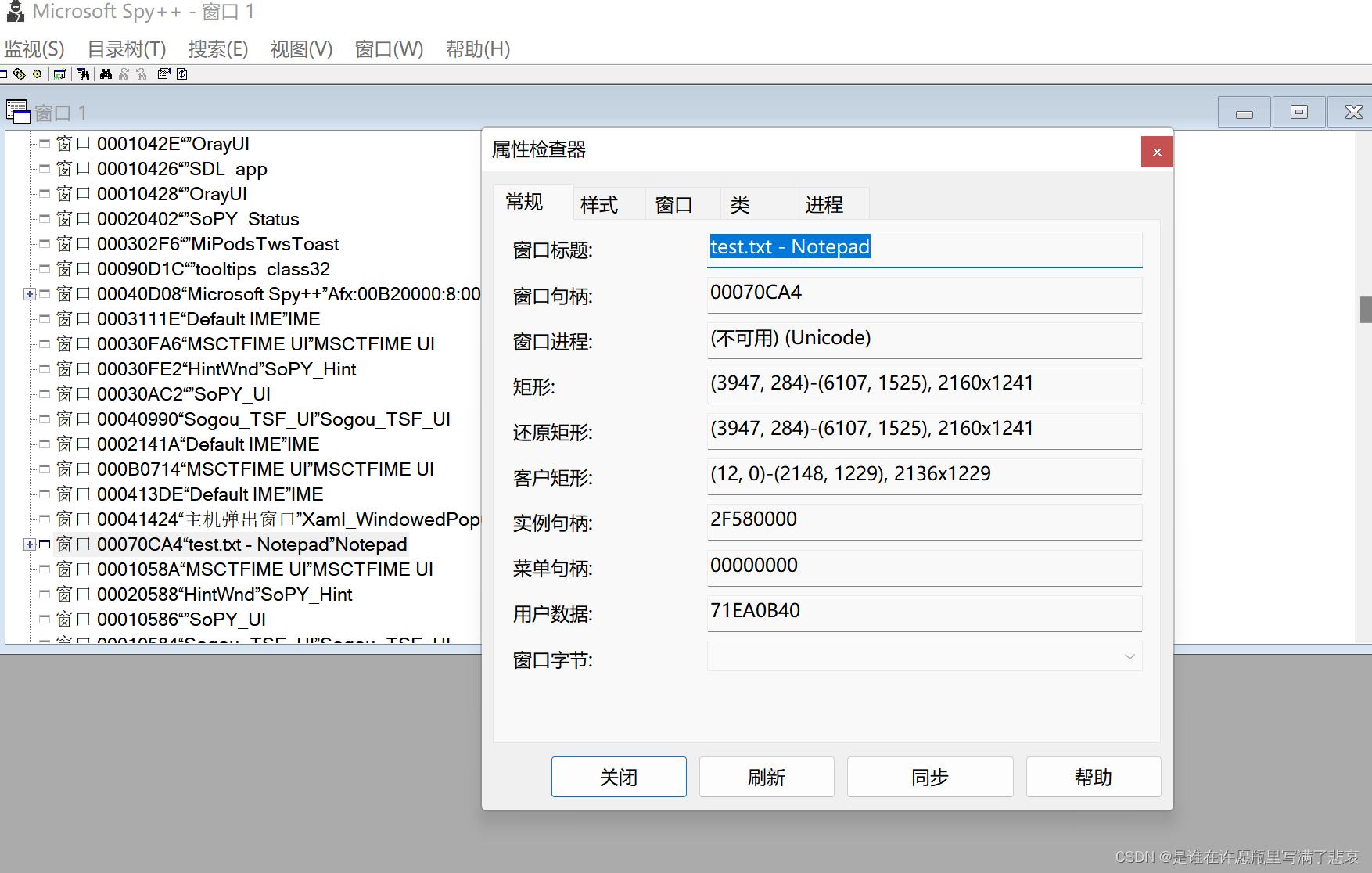Click the 还原矩形 field value
This screenshot has width=1372, height=873.
925,430
